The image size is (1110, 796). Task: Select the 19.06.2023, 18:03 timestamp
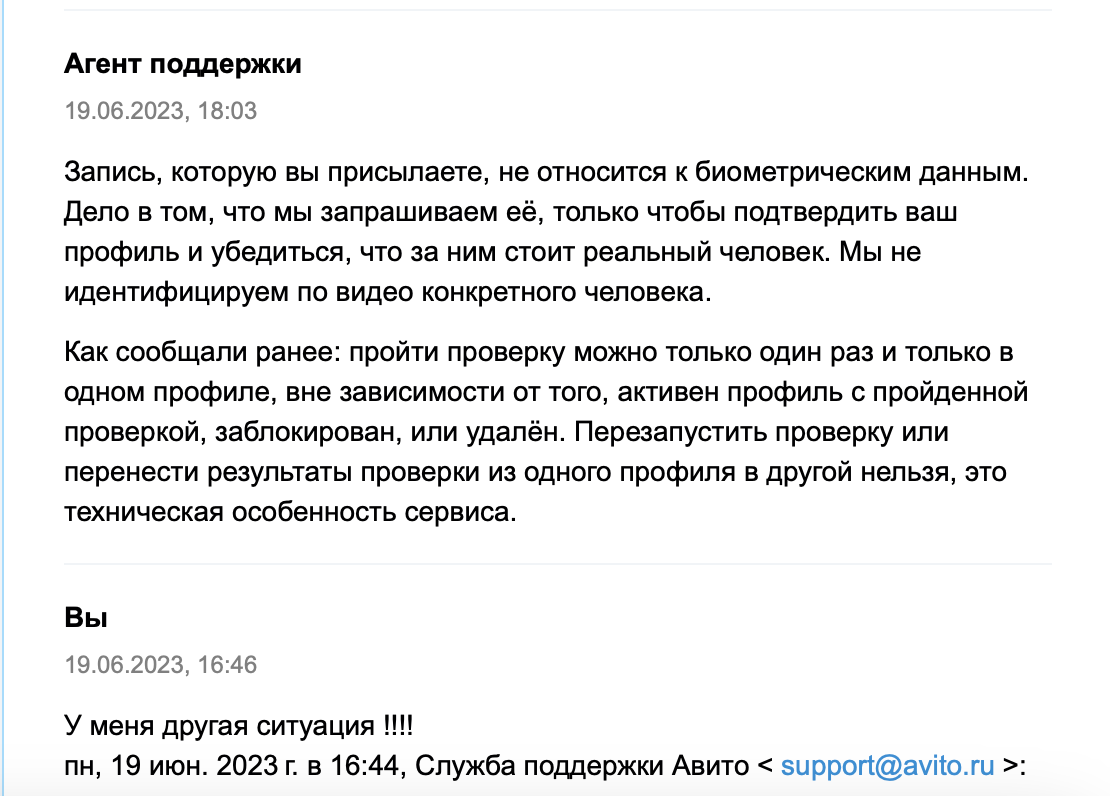coord(160,111)
